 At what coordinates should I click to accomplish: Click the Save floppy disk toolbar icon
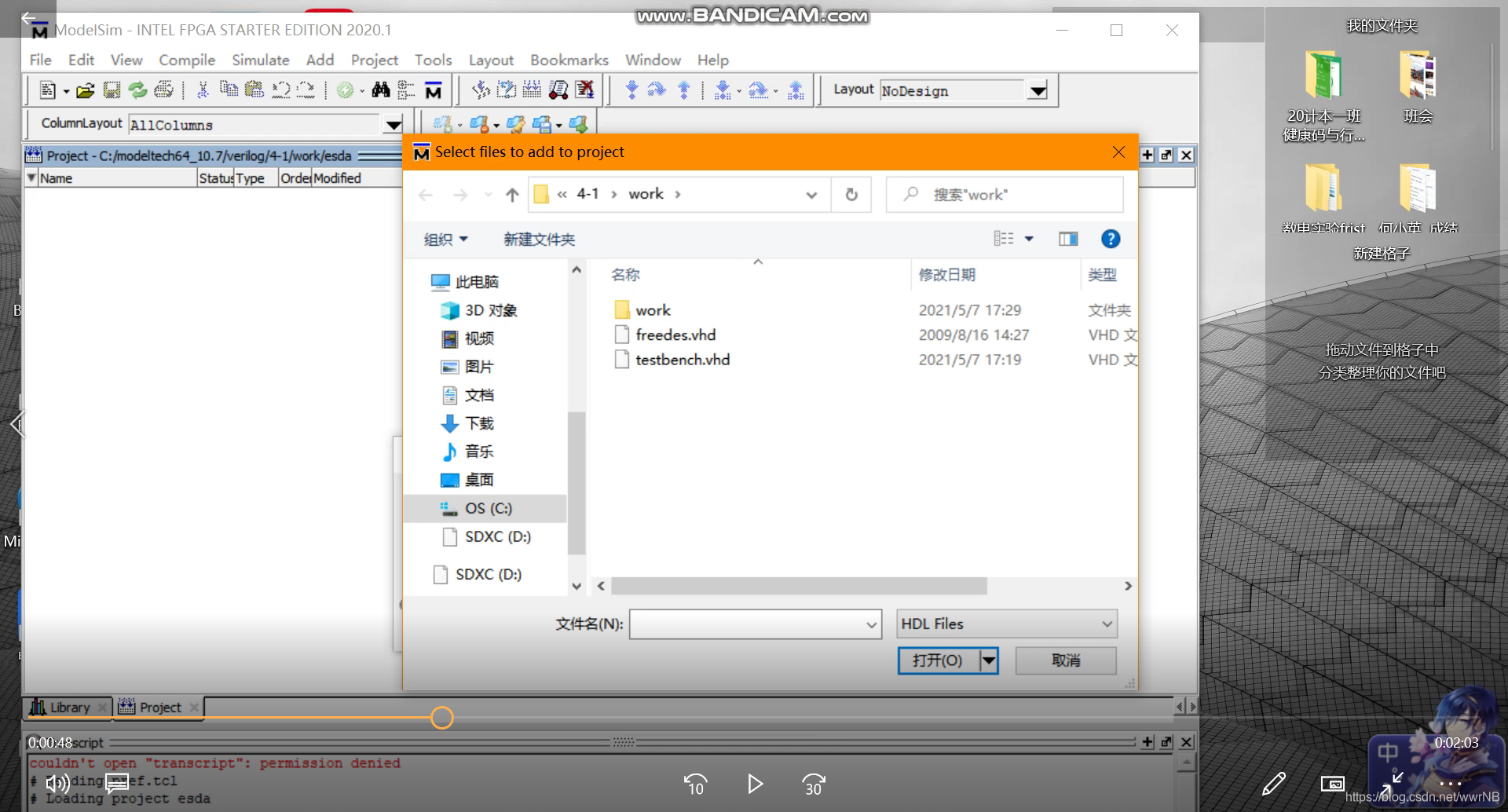coord(112,90)
